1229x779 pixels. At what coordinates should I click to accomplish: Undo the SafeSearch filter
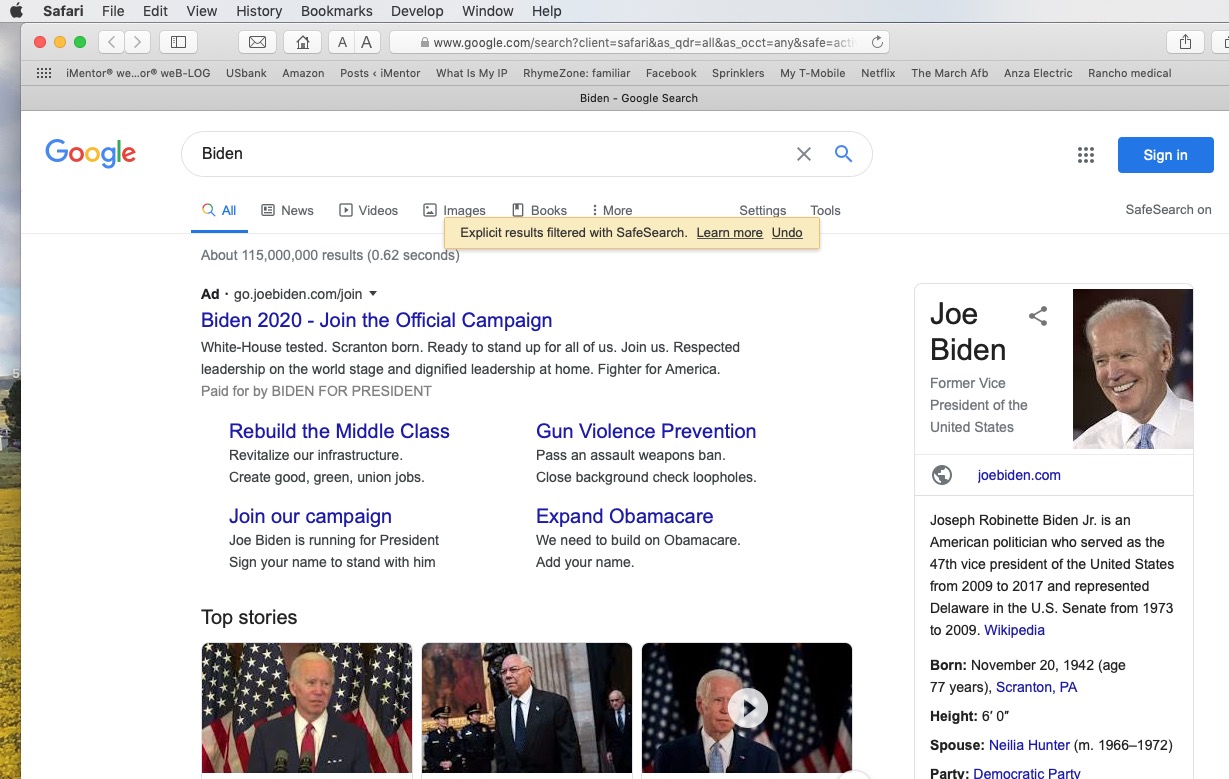[787, 232]
